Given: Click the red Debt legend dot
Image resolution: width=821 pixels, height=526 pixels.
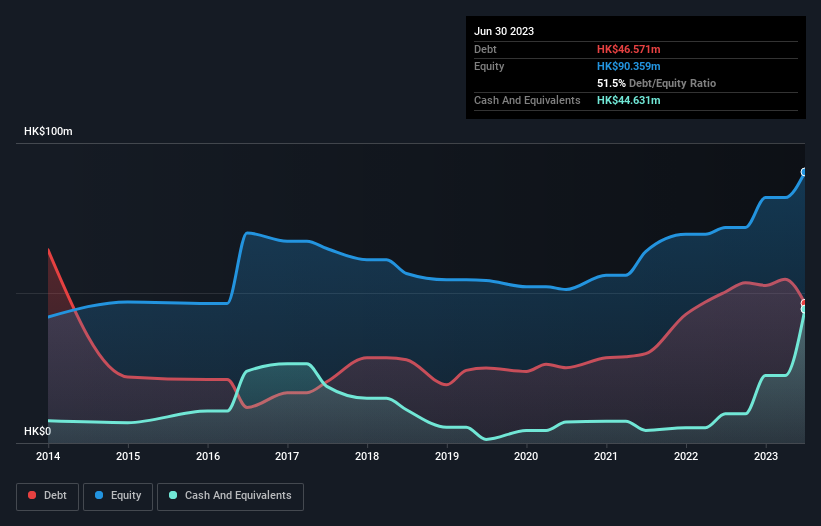Looking at the screenshot, I should 32,495.
